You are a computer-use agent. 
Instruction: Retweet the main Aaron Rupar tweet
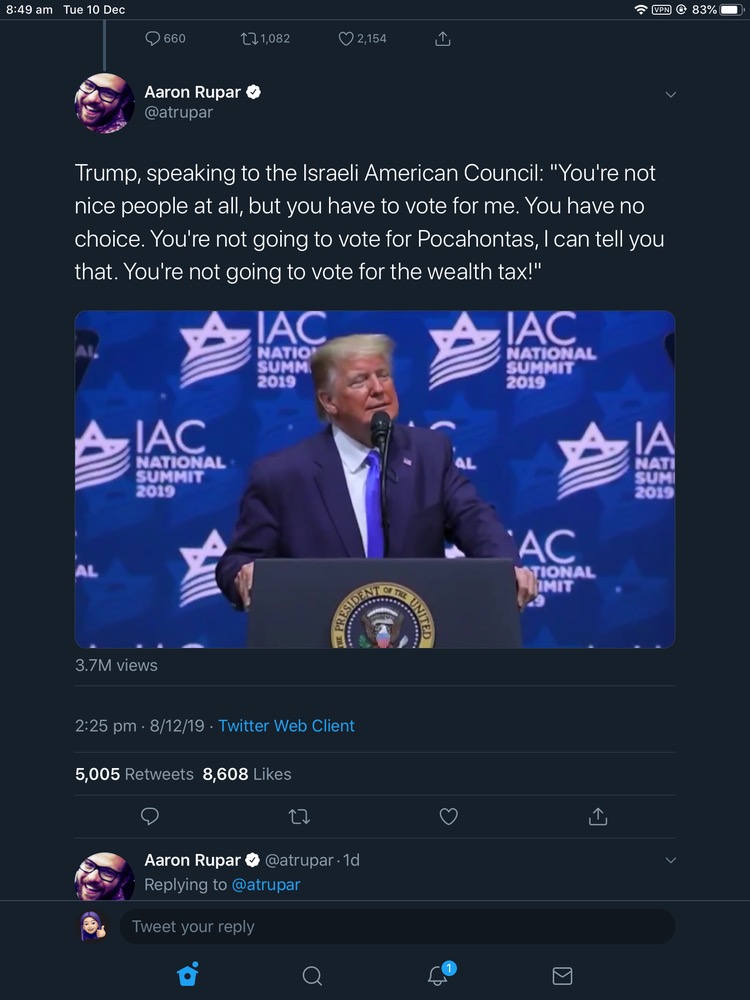299,816
